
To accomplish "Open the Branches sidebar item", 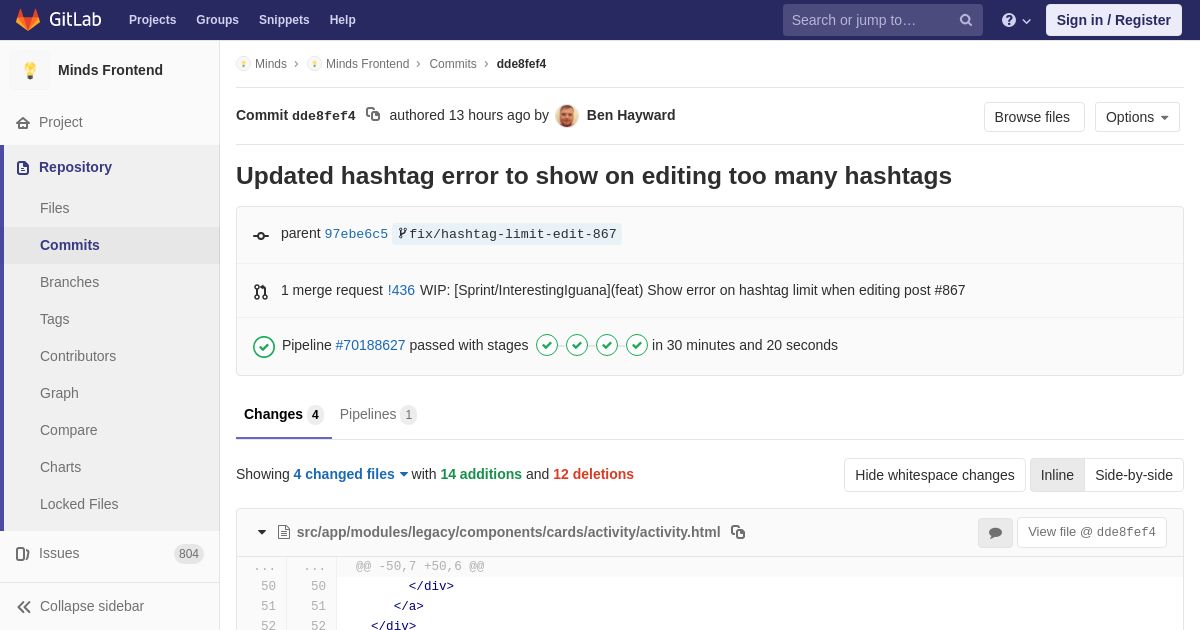I will (x=69, y=282).
